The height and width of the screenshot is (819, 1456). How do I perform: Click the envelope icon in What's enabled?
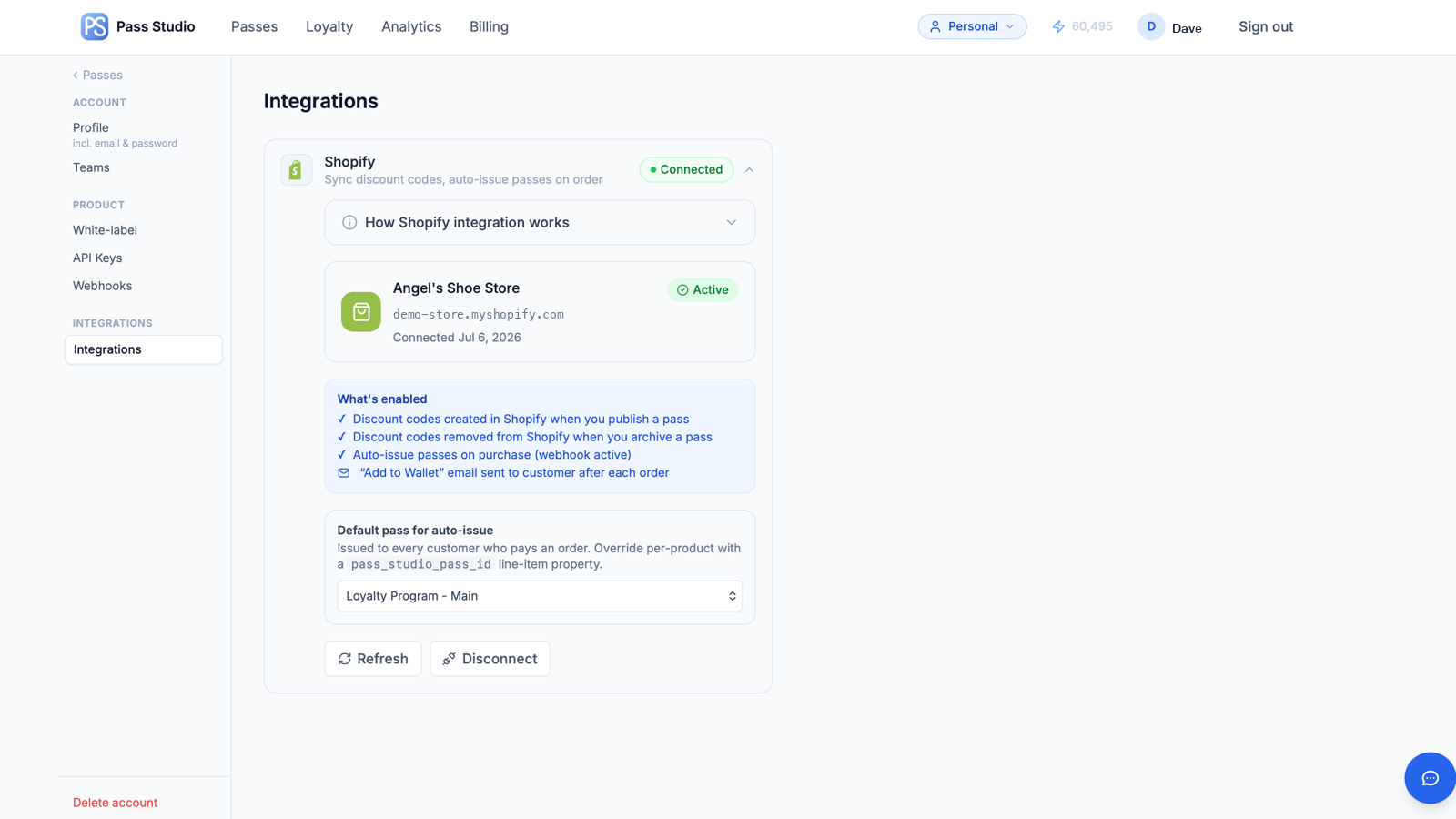pyautogui.click(x=344, y=473)
